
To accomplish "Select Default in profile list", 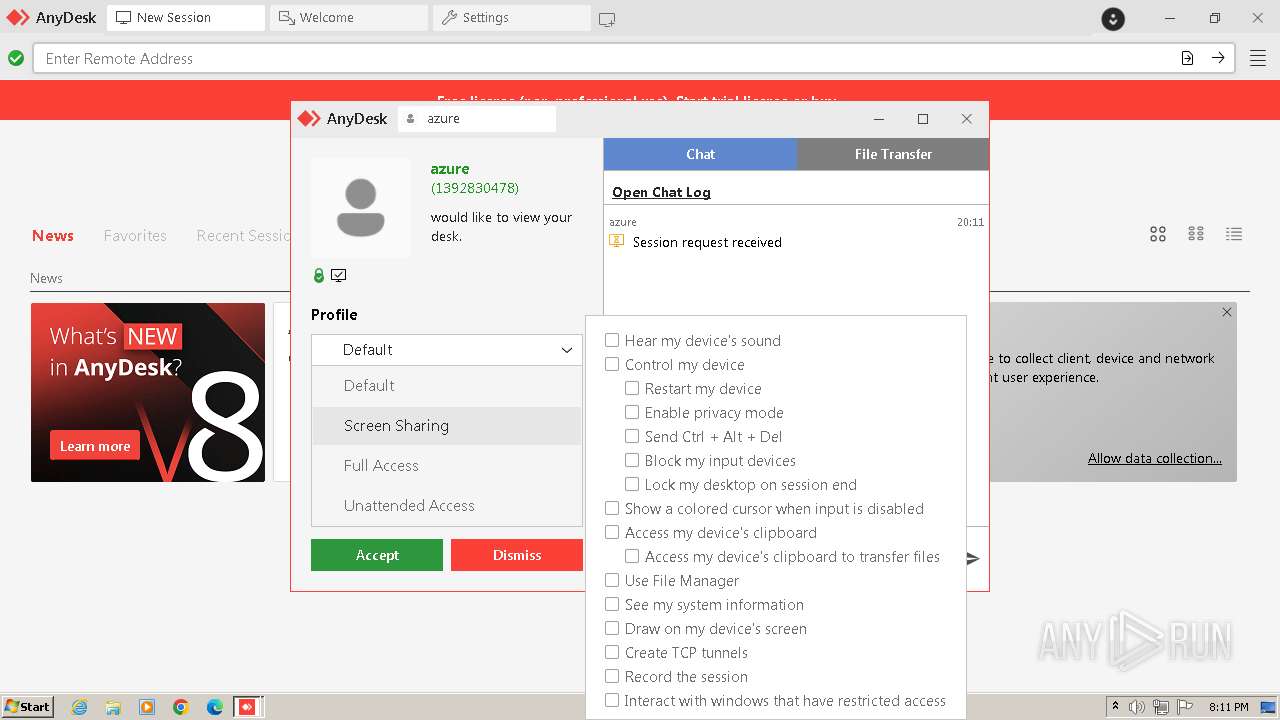I will tap(447, 386).
